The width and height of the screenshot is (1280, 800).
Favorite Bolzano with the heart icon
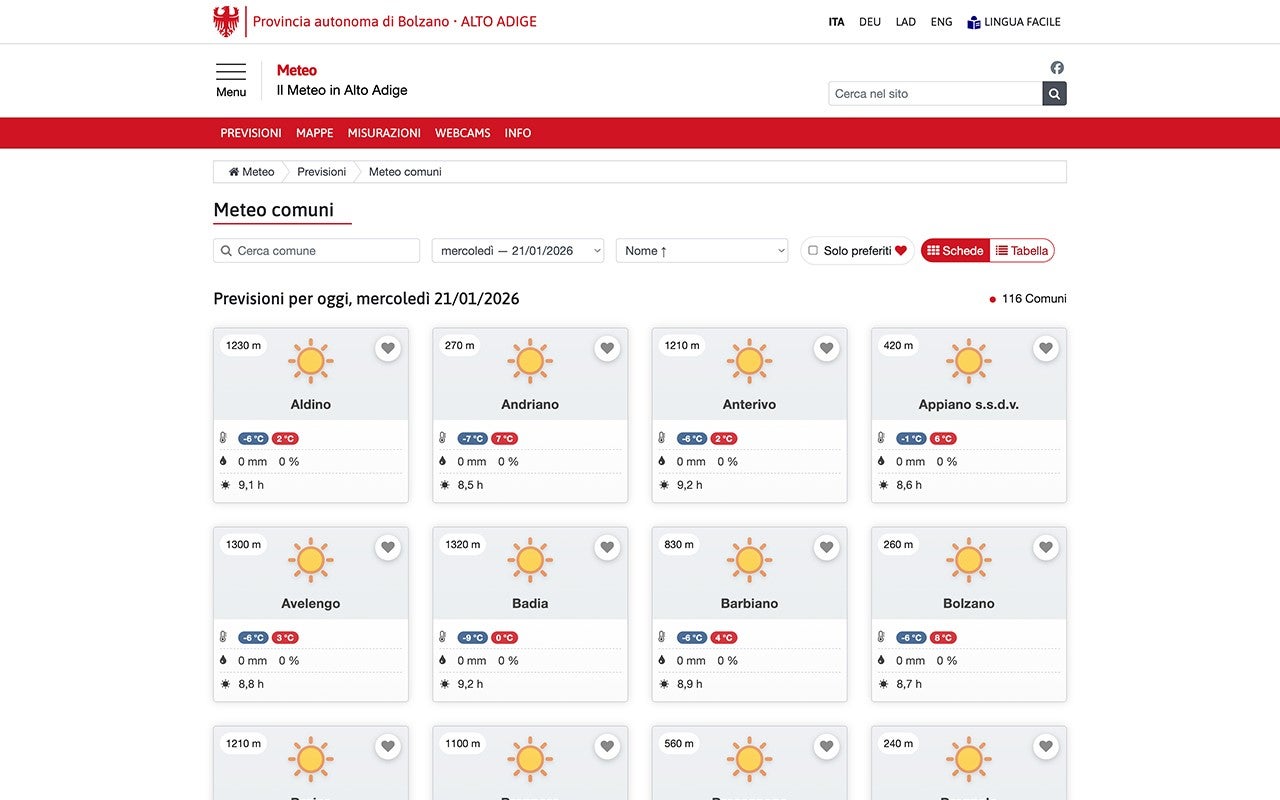coord(1046,547)
